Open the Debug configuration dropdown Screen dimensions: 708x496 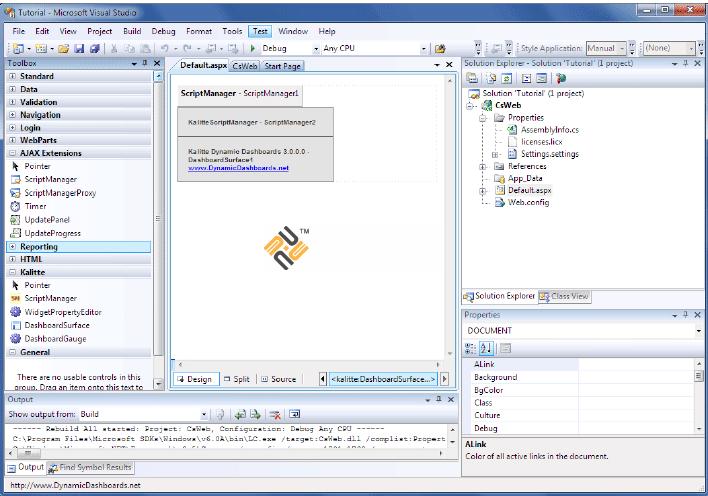click(x=316, y=48)
